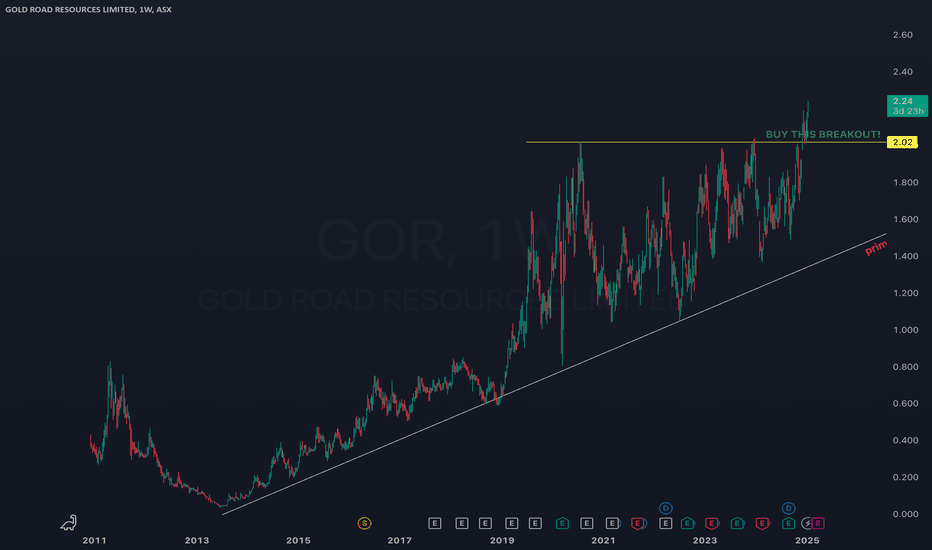This screenshot has width=932, height=550.
Task: Click the 2019 time axis label
Action: [x=502, y=540]
